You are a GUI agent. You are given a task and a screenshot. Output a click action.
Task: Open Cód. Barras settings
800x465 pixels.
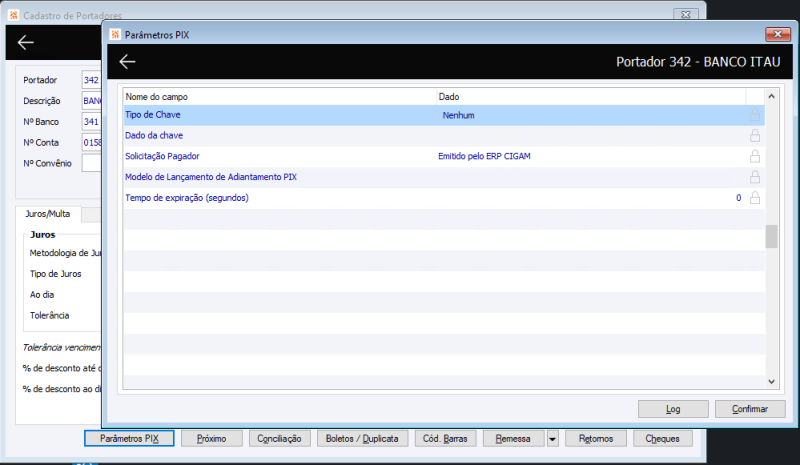click(x=445, y=438)
